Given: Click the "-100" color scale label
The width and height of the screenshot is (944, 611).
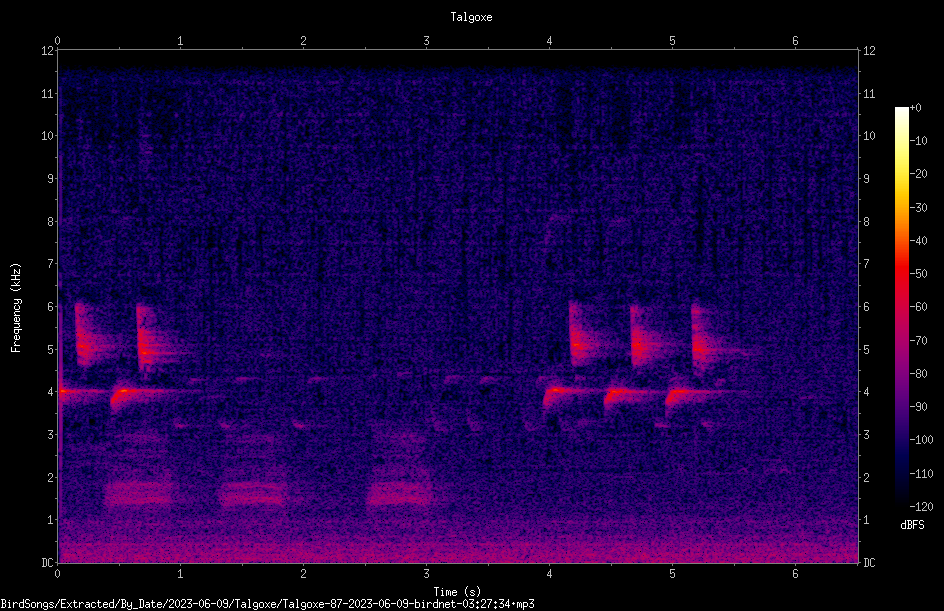Looking at the screenshot, I should click(x=921, y=440).
